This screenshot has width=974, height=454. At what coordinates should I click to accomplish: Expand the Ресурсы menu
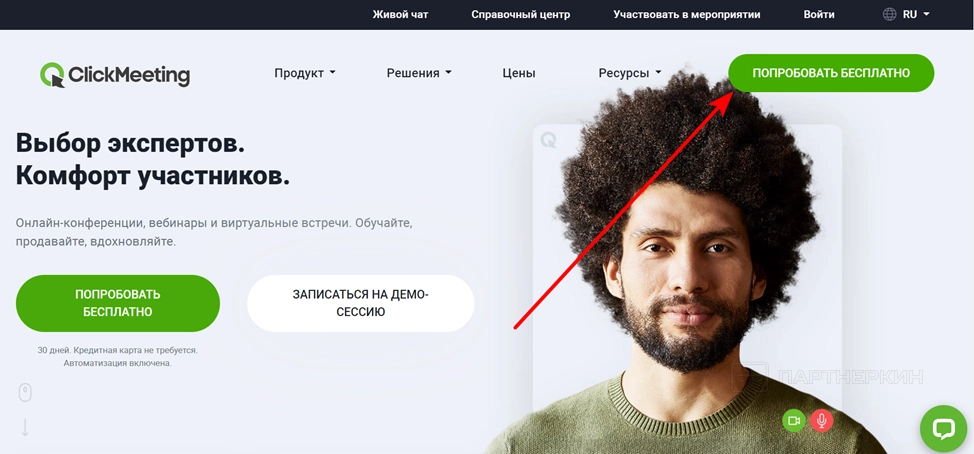(630, 73)
